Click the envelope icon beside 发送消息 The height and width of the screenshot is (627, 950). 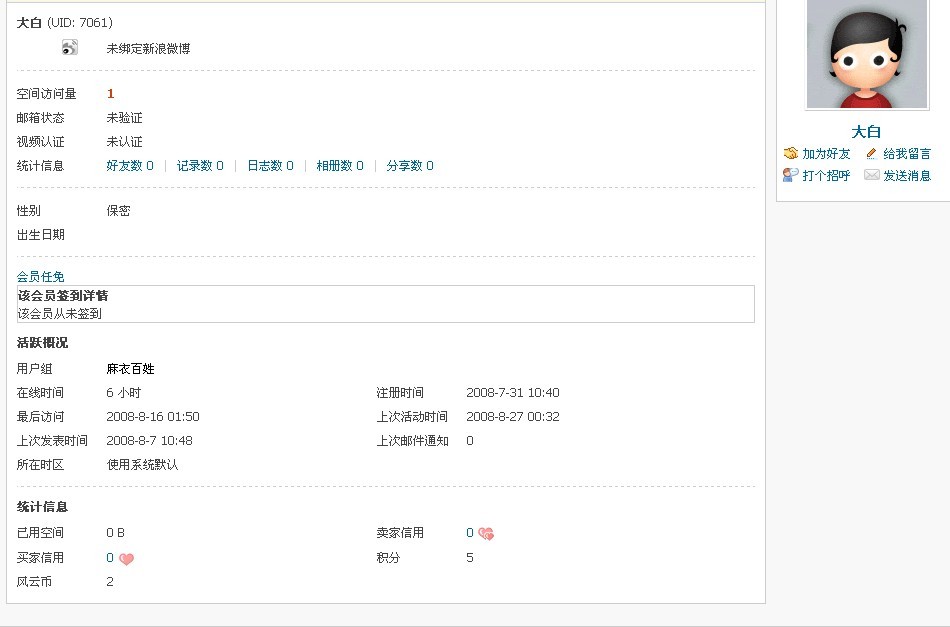871,175
